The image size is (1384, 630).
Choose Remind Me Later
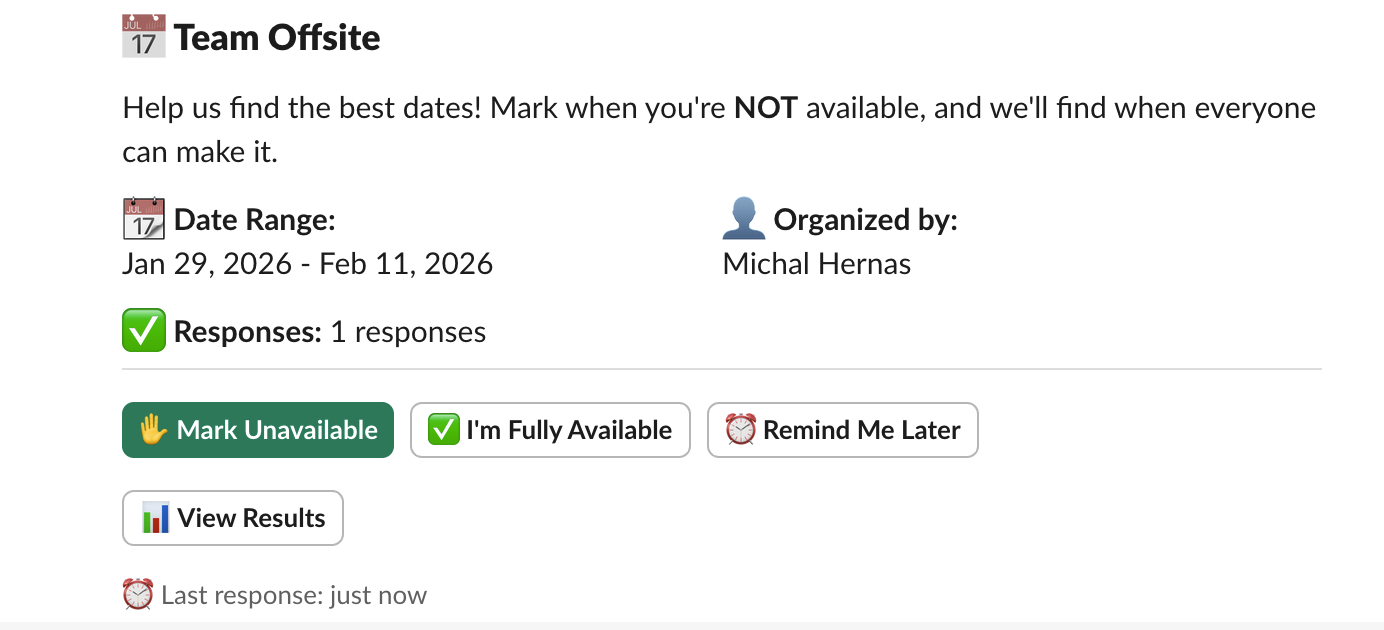point(843,429)
